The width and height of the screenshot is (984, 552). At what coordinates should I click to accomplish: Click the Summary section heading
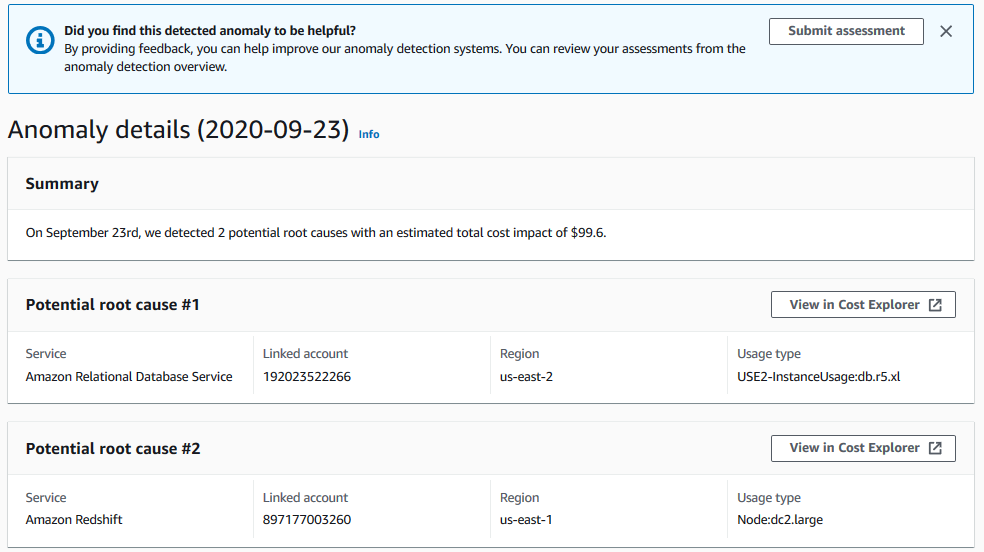point(62,184)
